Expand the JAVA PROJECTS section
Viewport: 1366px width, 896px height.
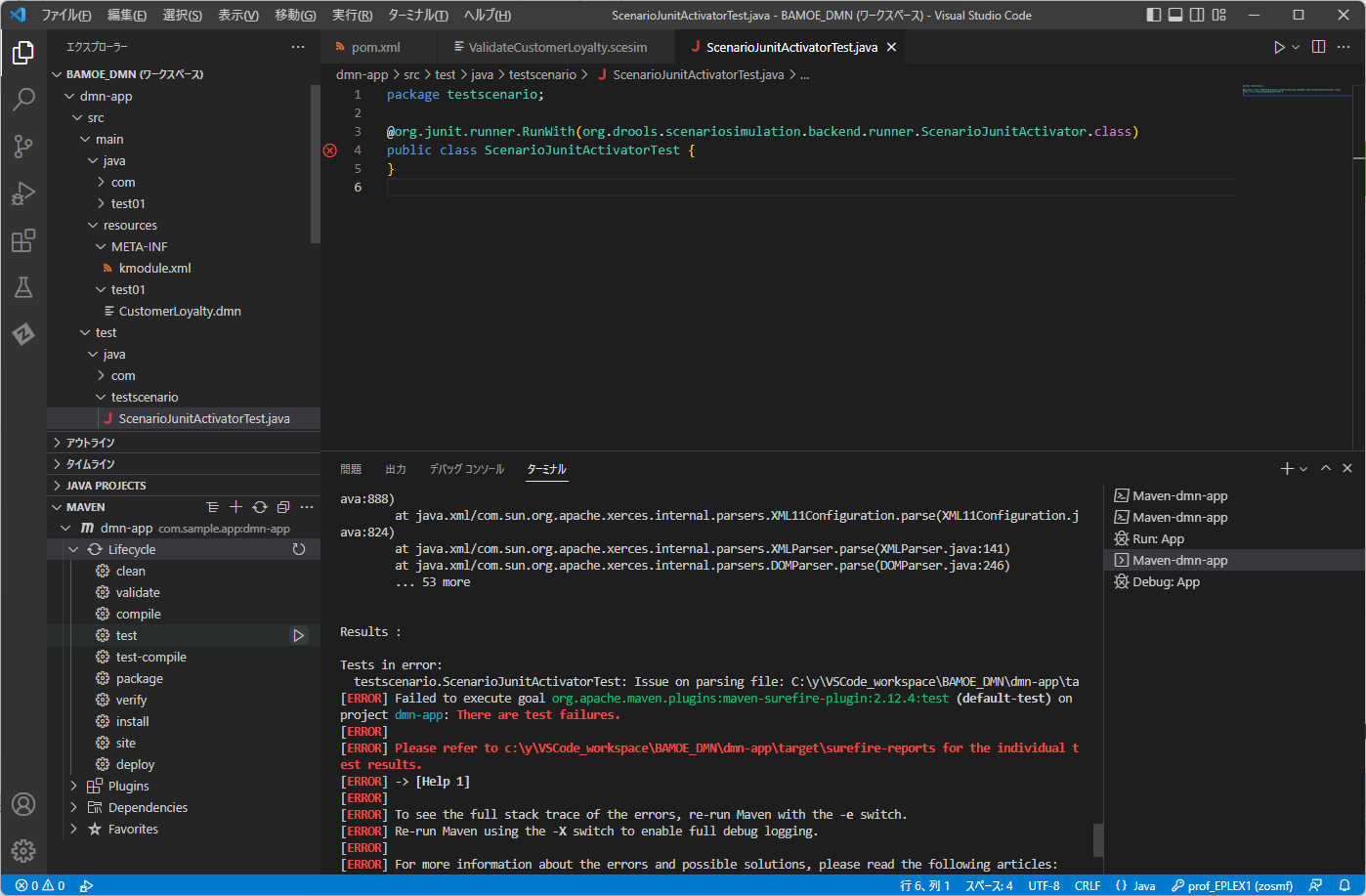106,486
